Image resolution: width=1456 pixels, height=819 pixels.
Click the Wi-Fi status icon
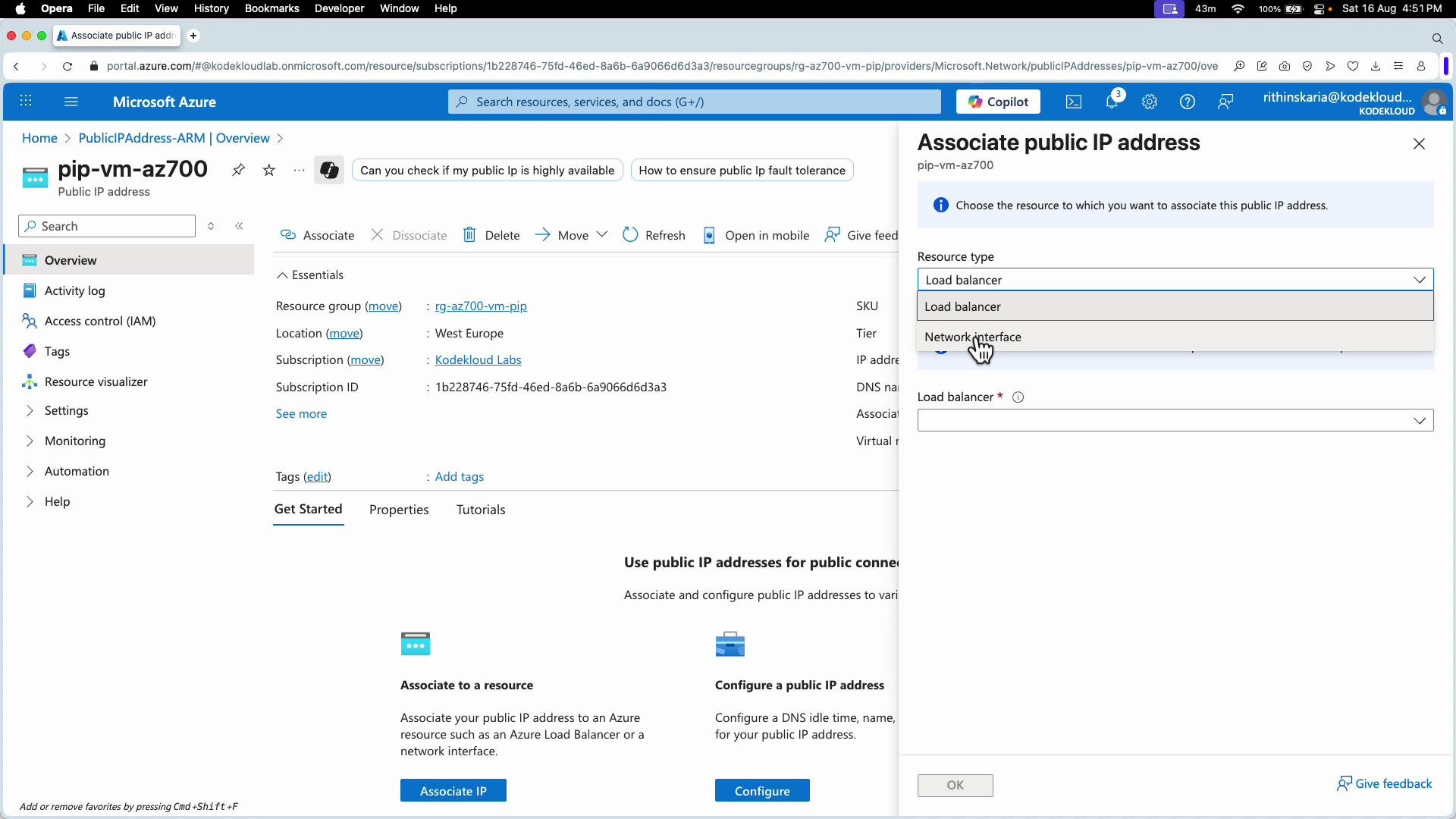[1238, 8]
